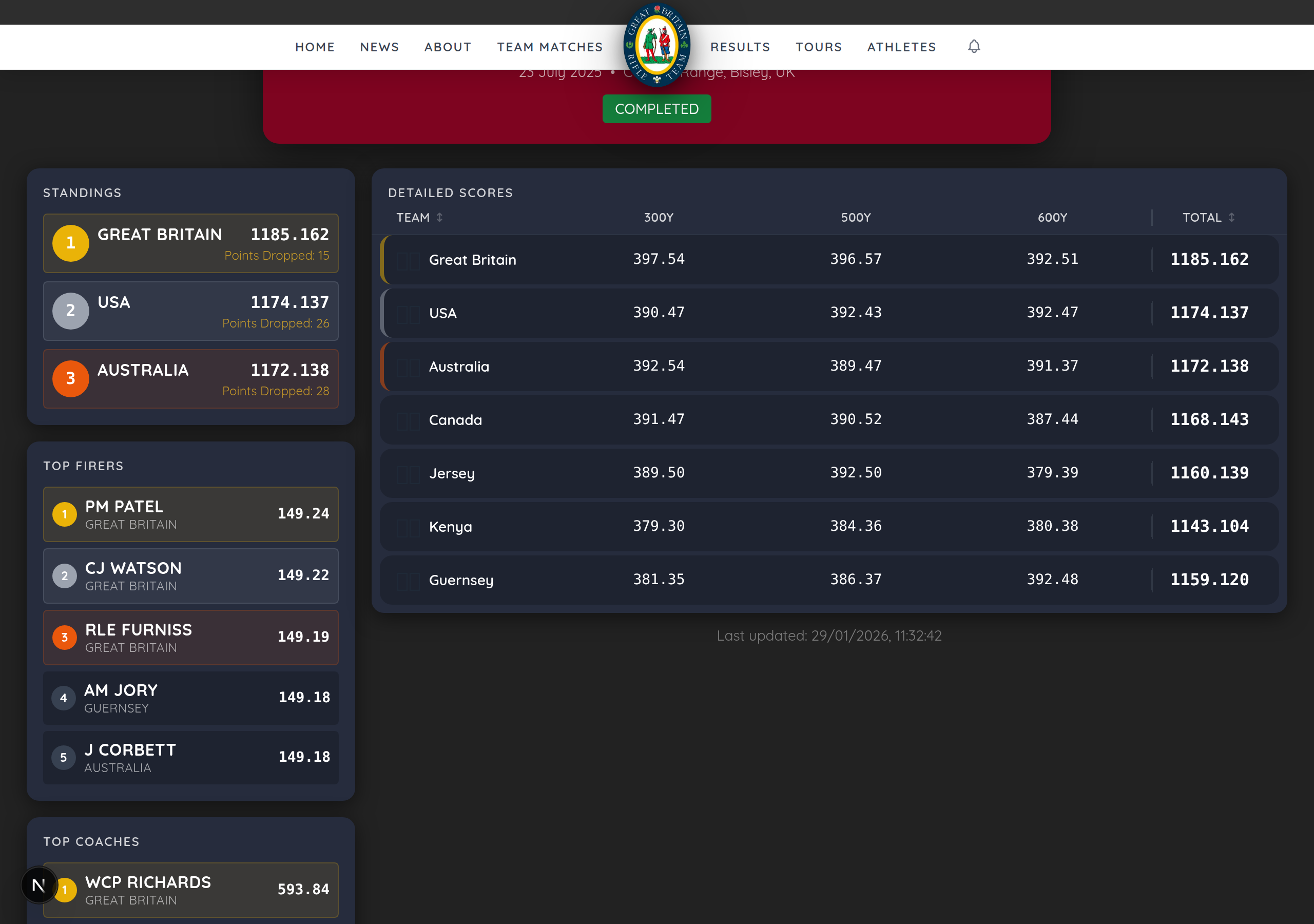Viewport: 1314px width, 924px height.
Task: Open the ATHLETES page
Action: click(902, 47)
